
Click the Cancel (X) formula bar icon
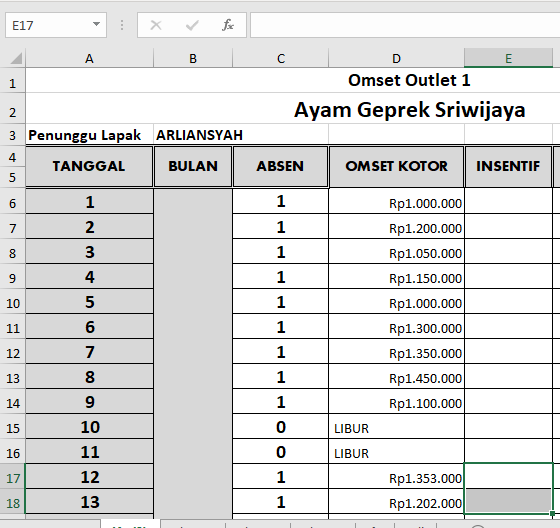click(x=156, y=25)
